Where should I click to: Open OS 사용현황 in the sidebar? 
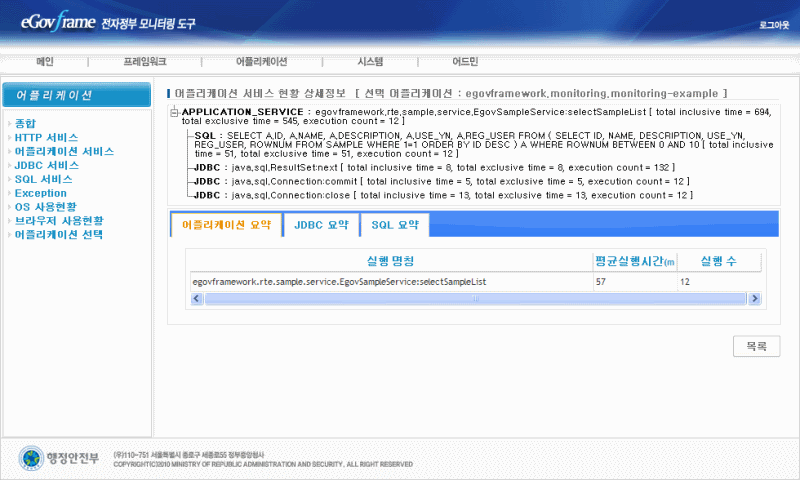(45, 207)
